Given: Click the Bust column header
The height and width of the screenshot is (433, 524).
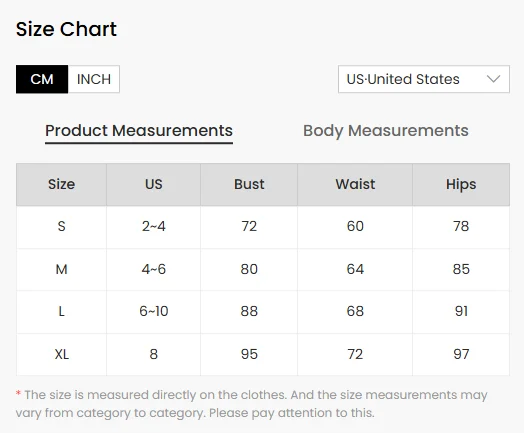Looking at the screenshot, I should [x=249, y=184].
